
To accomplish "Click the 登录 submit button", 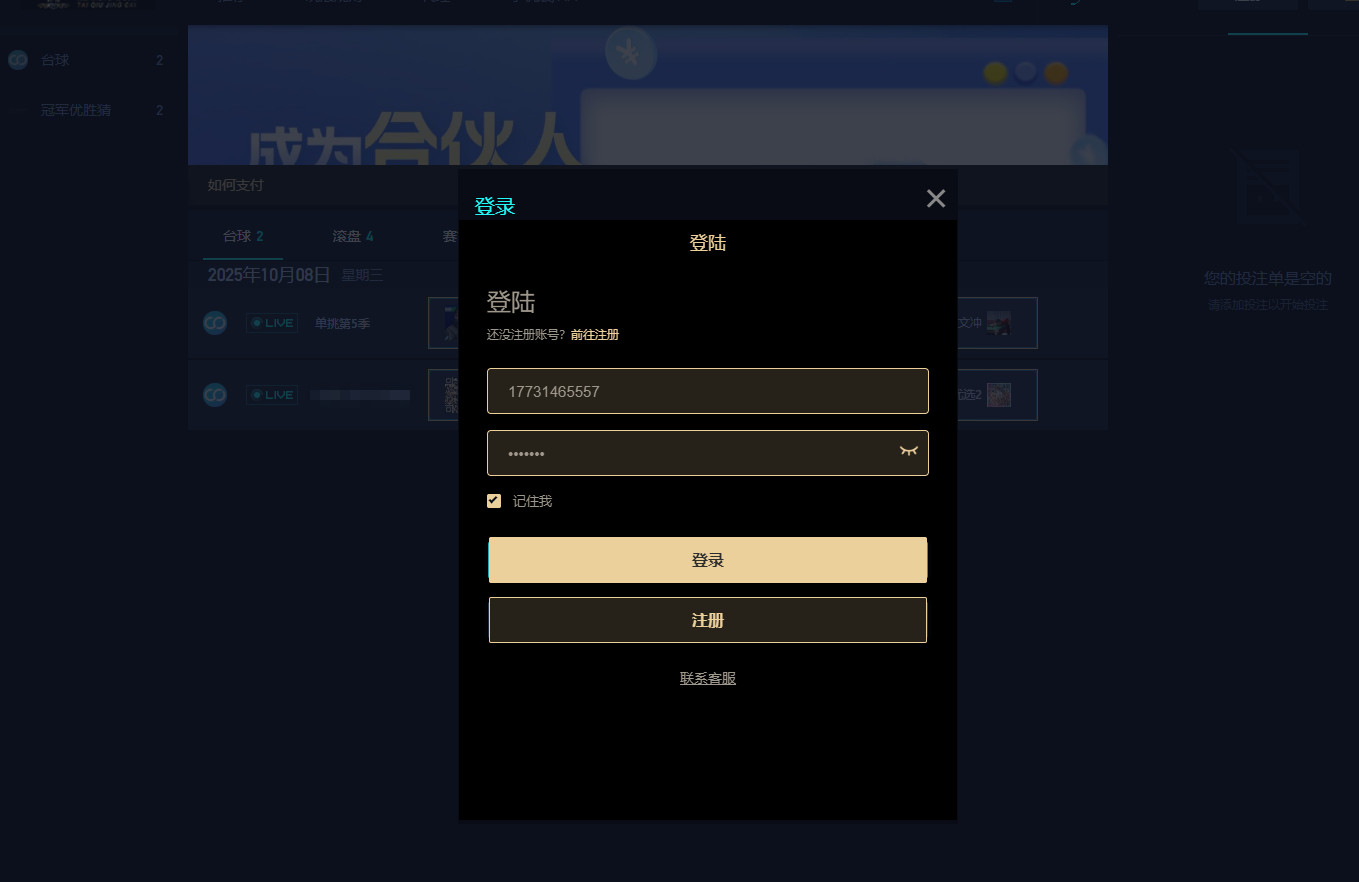I will pos(708,560).
